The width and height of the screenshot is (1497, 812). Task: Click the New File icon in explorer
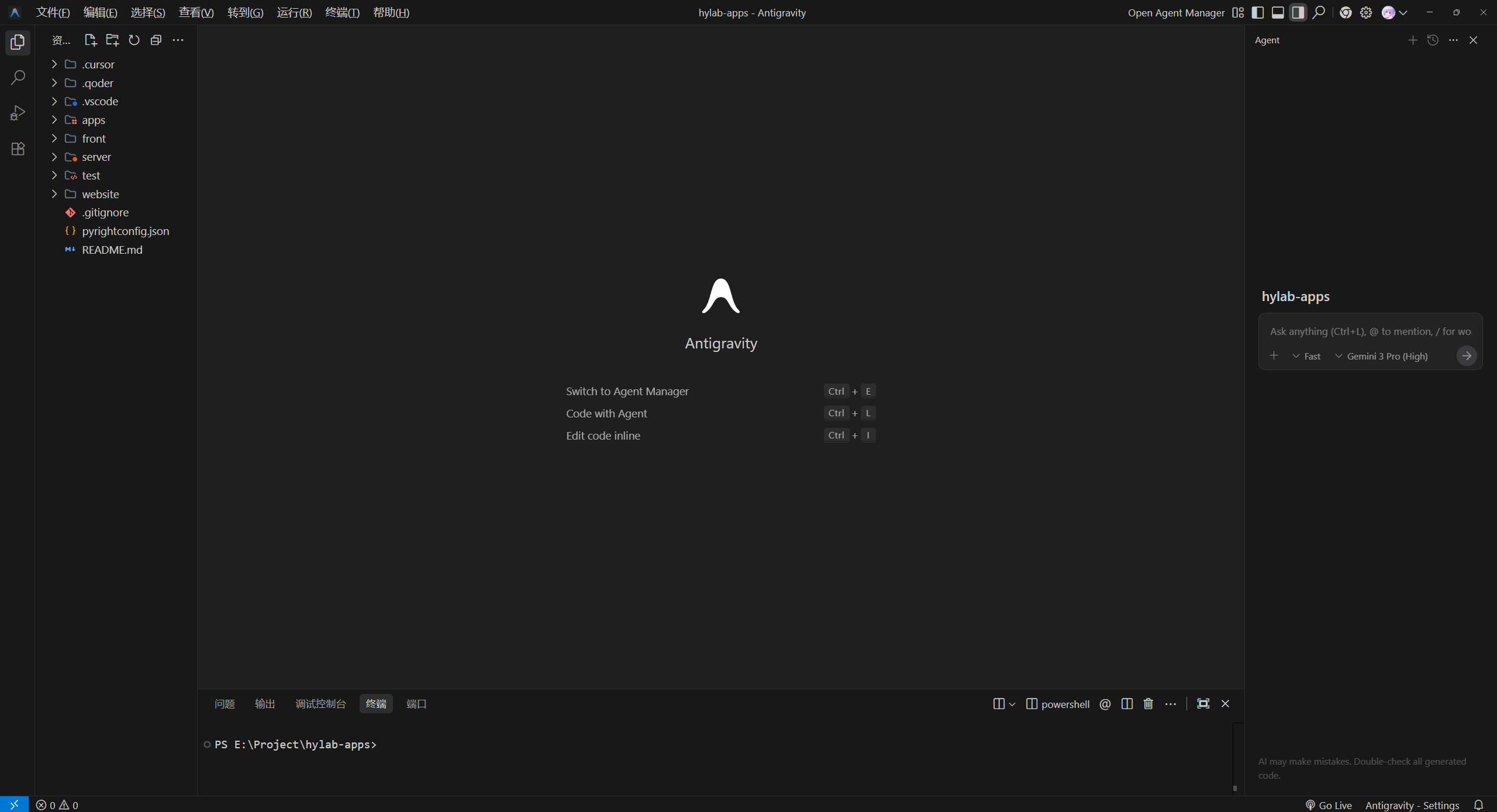pyautogui.click(x=90, y=40)
